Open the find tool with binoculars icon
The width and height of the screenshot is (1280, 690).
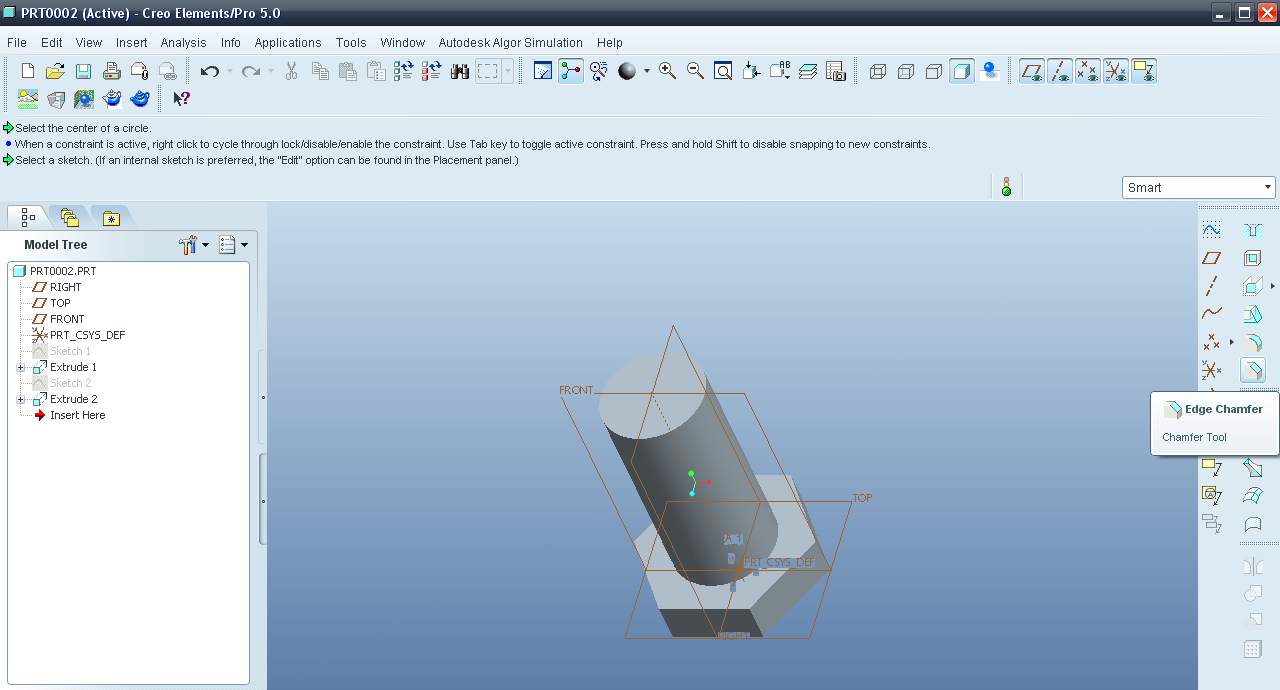[x=460, y=71]
